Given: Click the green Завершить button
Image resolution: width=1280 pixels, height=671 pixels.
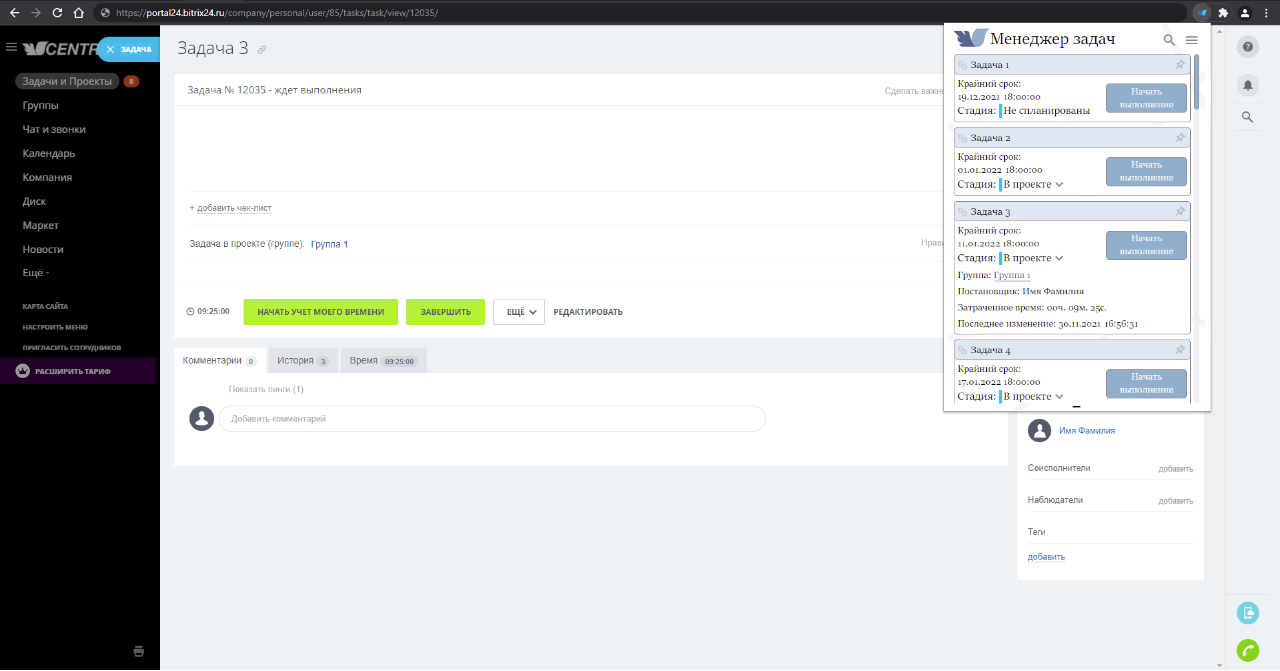Looking at the screenshot, I should coord(445,312).
